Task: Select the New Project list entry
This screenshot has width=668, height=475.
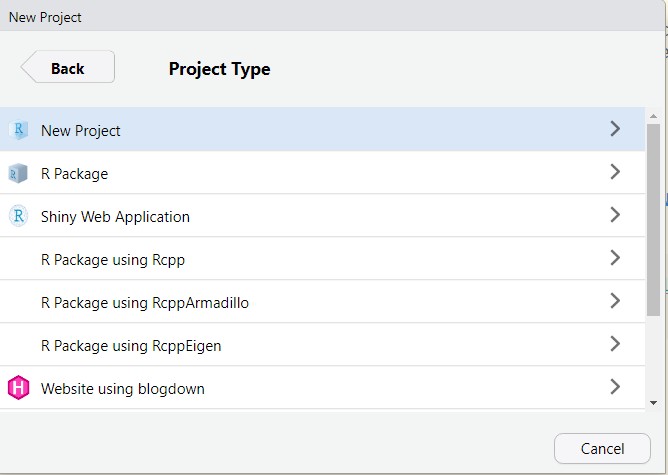Action: coord(322,129)
